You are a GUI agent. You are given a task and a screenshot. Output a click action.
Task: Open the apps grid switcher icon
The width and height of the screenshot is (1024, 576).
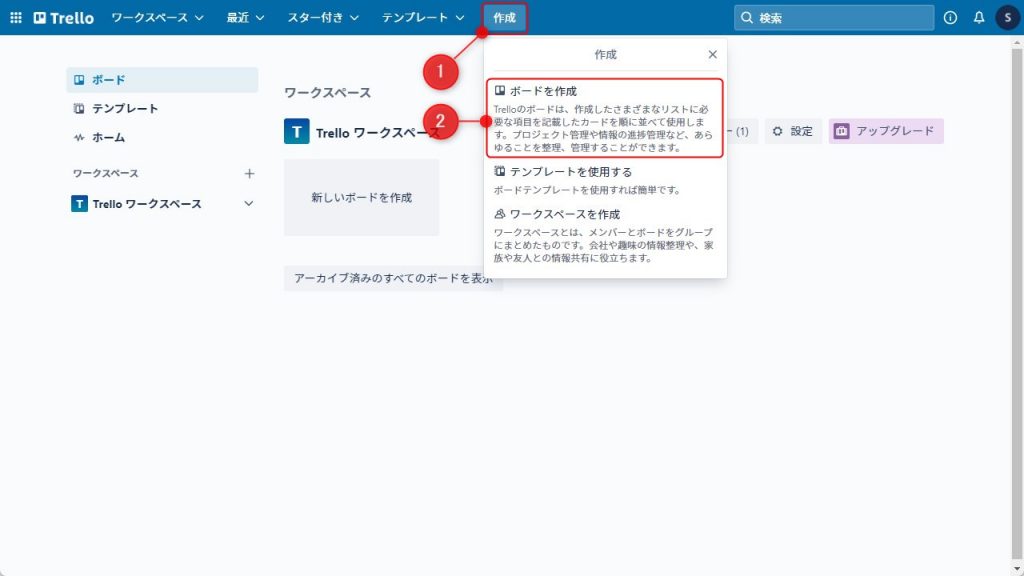[x=16, y=18]
